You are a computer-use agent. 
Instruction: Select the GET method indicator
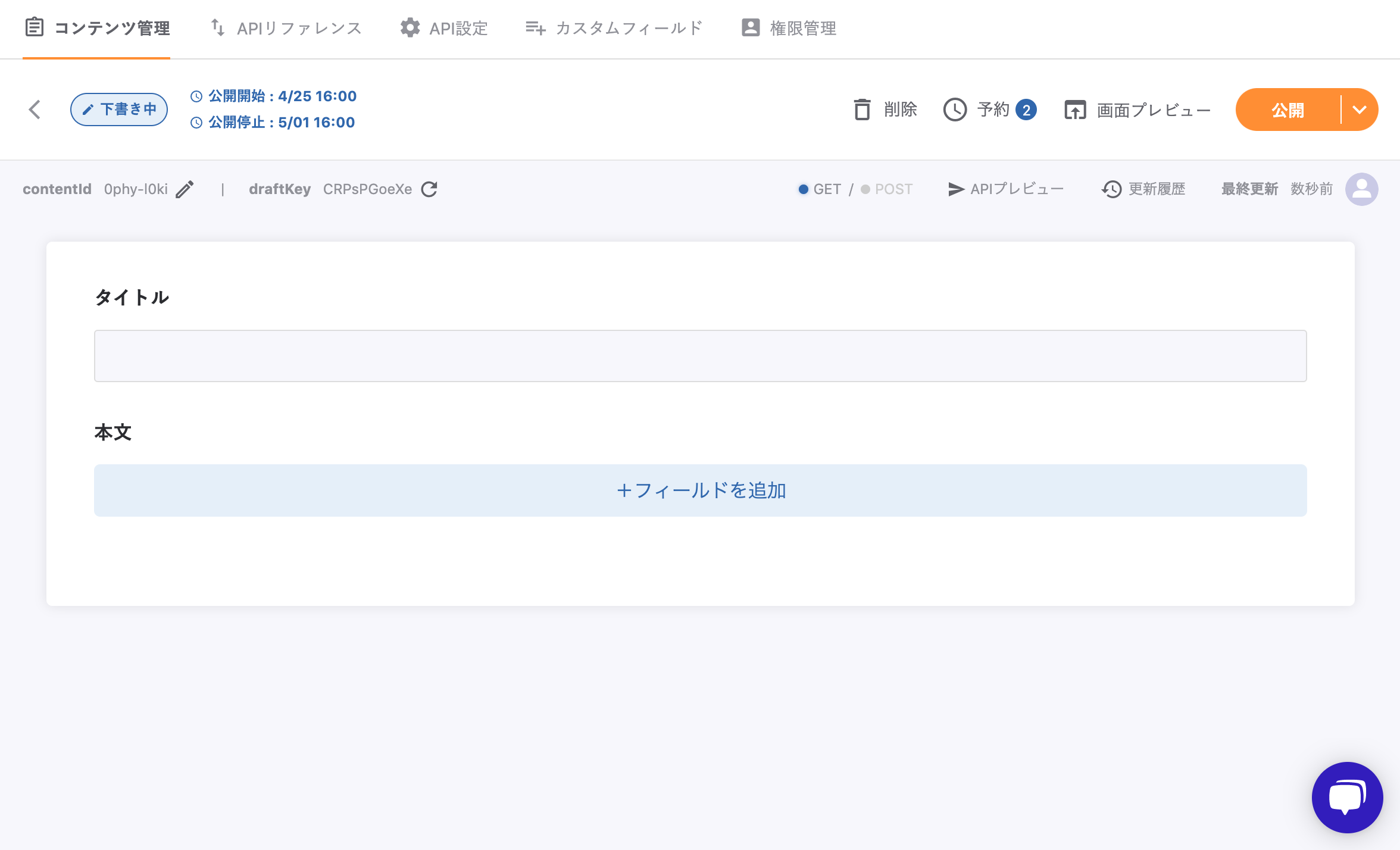click(820, 189)
